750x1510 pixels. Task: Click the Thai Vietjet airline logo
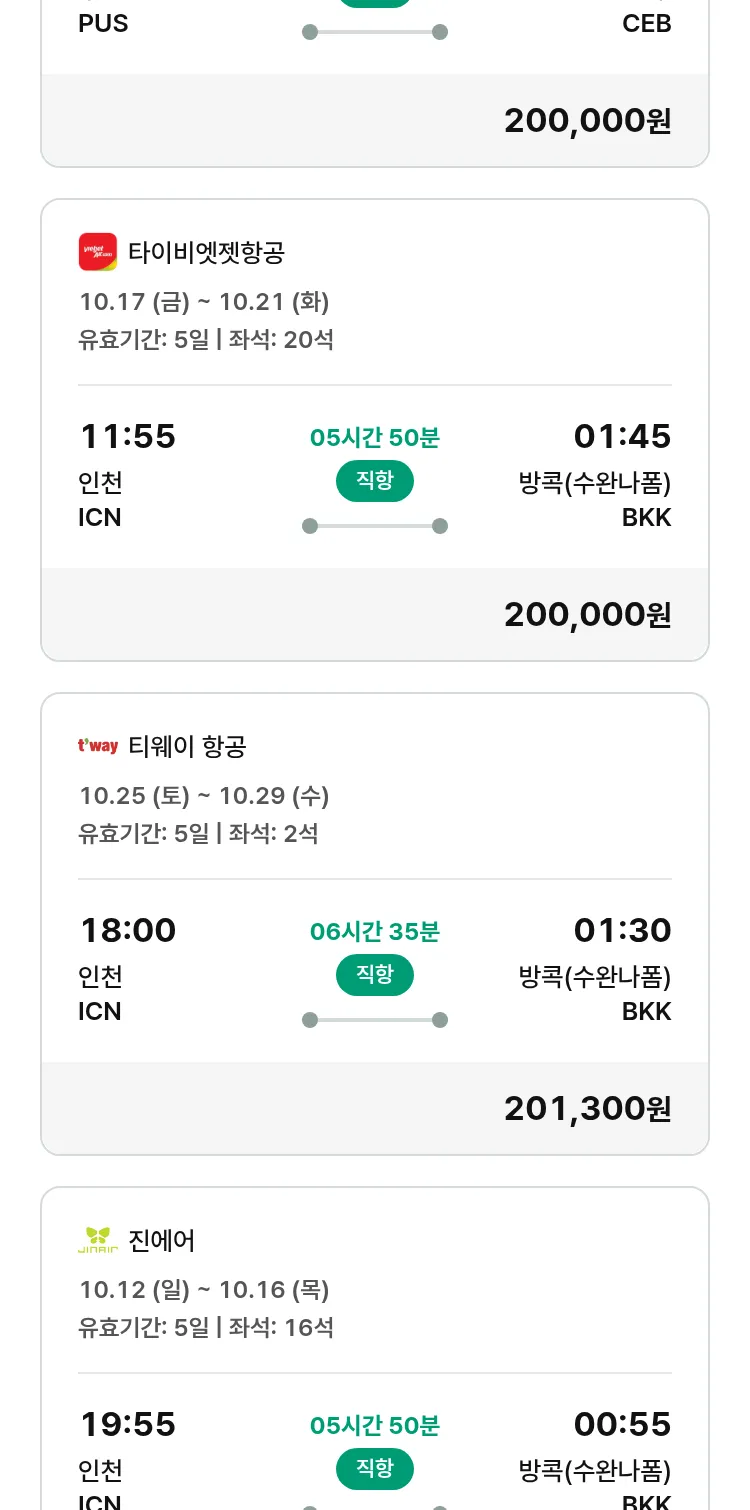(98, 252)
